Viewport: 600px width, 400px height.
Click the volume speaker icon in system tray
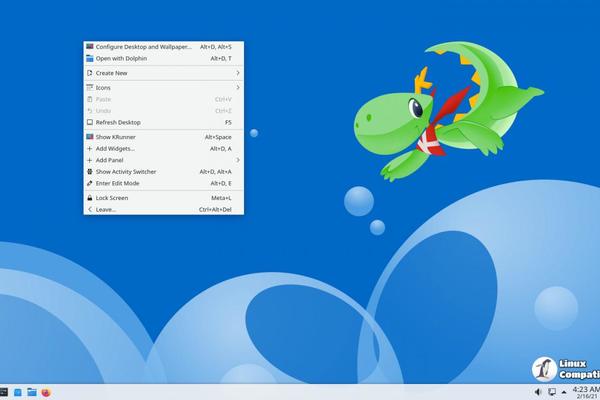pos(538,392)
